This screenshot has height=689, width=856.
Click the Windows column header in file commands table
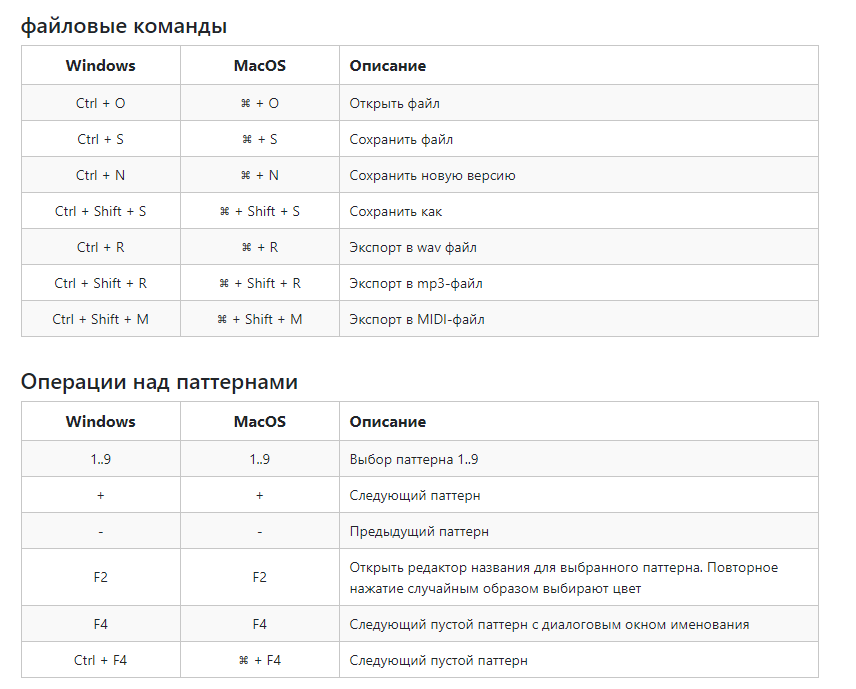pyautogui.click(x=100, y=66)
